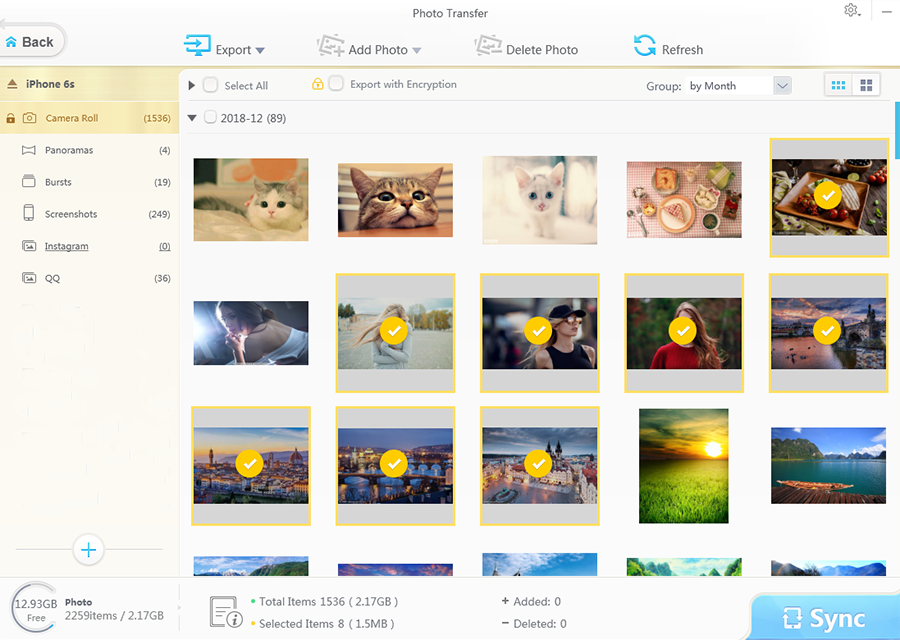Collapse the 2018-12 photo group
The width and height of the screenshot is (900, 640).
click(191, 117)
